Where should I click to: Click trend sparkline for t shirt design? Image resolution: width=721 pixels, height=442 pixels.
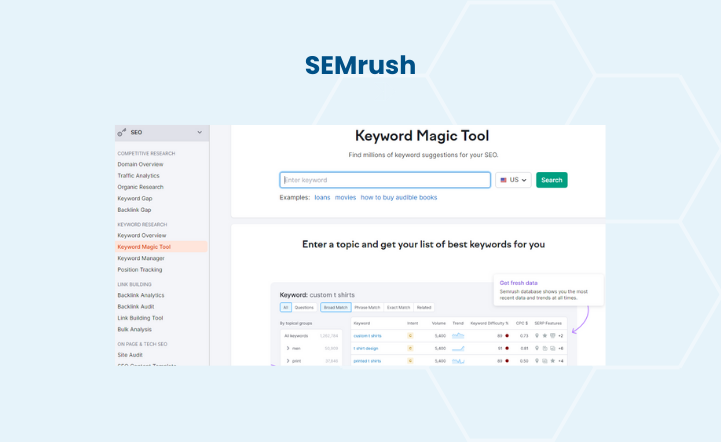(x=458, y=349)
